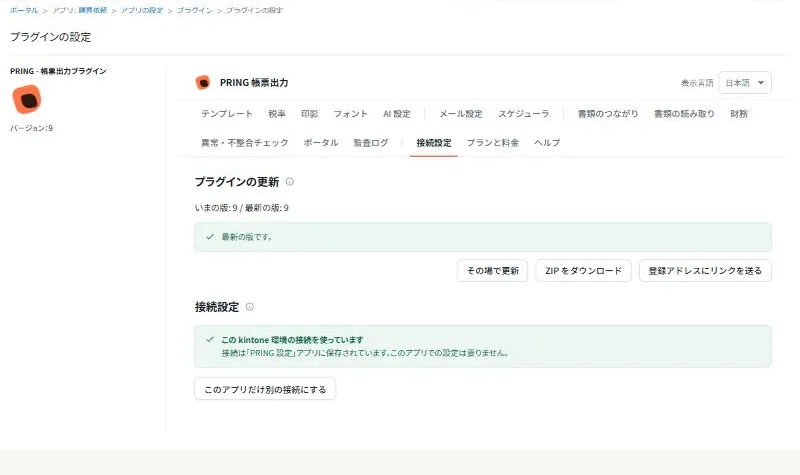Viewport: 800px width, 475px height.
Task: Open the プラグイン breadcrumb link
Action: pyautogui.click(x=194, y=10)
